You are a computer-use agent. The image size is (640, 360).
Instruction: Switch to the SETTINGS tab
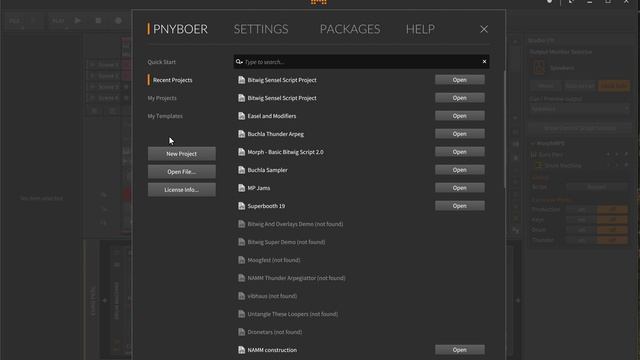tap(261, 29)
